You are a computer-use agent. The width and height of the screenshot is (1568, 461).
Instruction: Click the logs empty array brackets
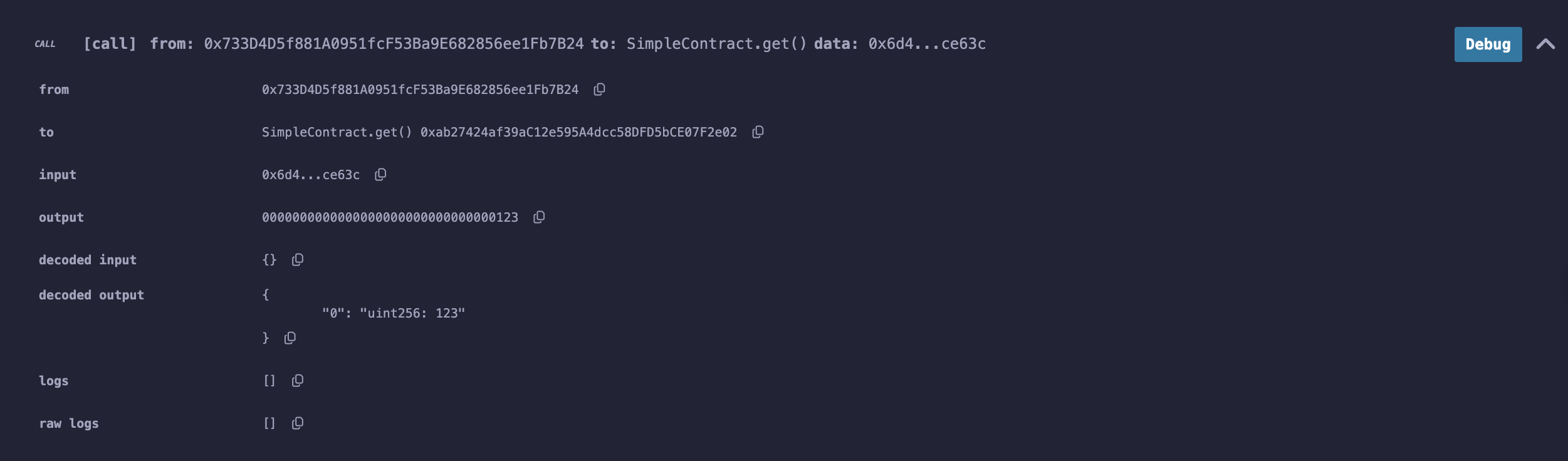(269, 381)
